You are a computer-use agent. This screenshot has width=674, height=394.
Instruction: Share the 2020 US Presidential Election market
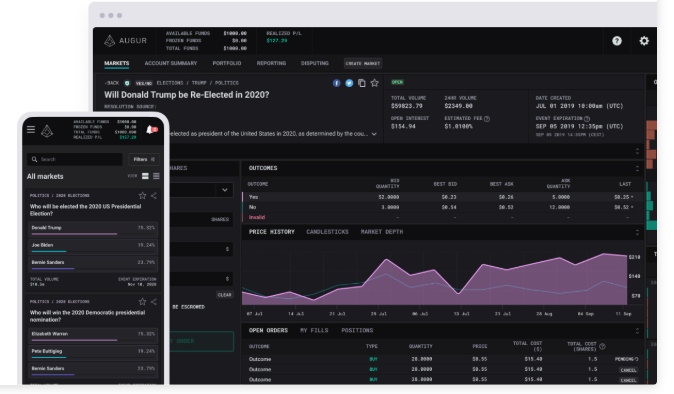(x=153, y=195)
